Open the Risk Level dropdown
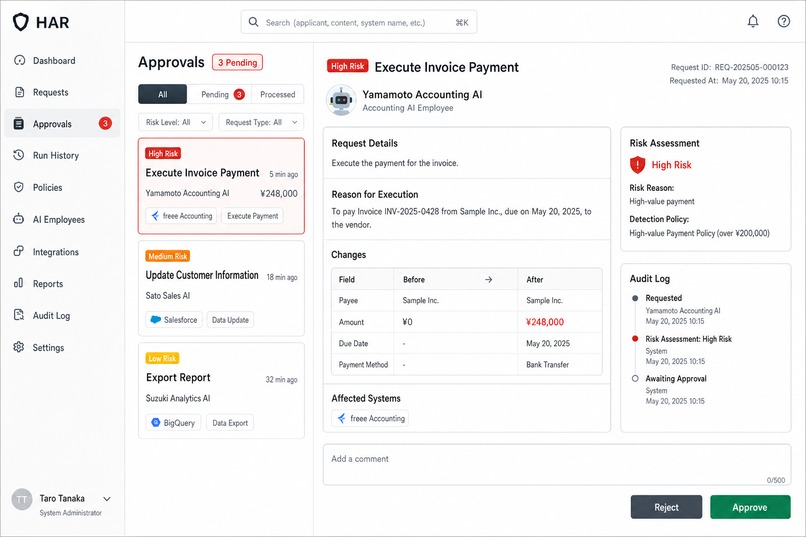806x537 pixels. 175,122
